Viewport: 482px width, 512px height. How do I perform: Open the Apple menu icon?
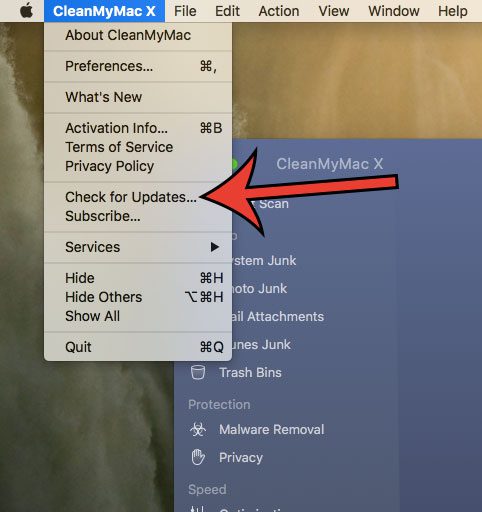click(x=27, y=11)
